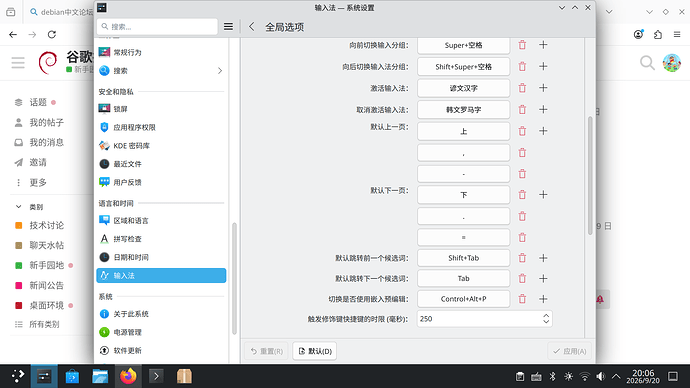
Task: Delete the 下 key for 默认下一页
Action: [x=522, y=194]
